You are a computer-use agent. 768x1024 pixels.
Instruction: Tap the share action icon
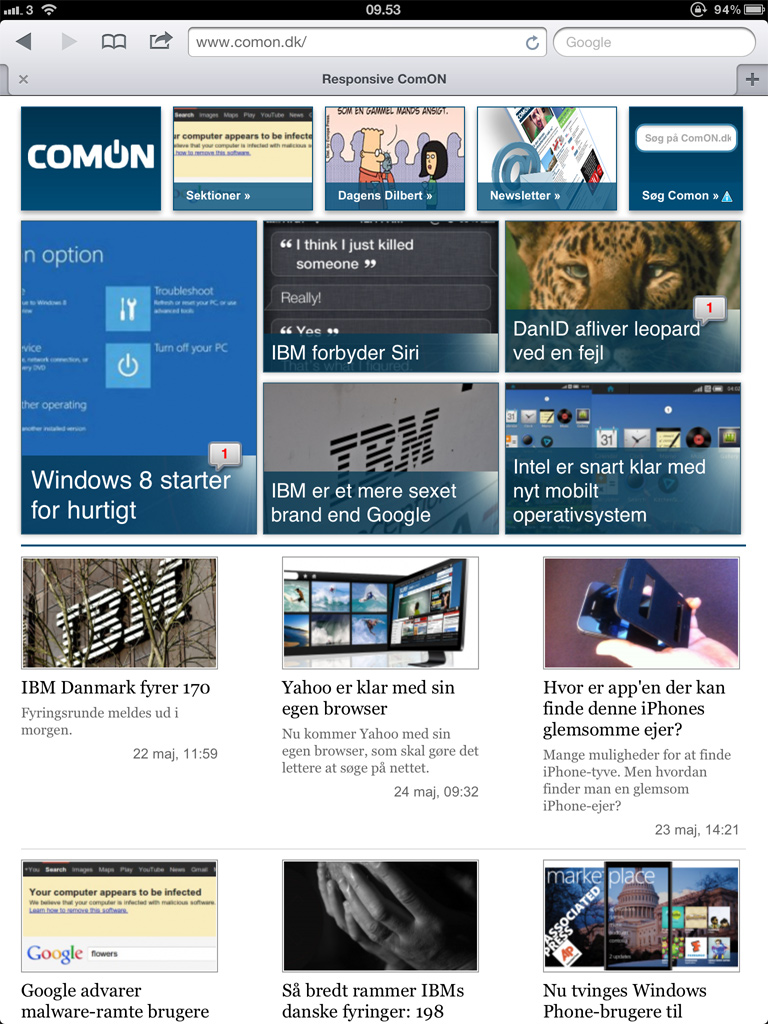[160, 40]
